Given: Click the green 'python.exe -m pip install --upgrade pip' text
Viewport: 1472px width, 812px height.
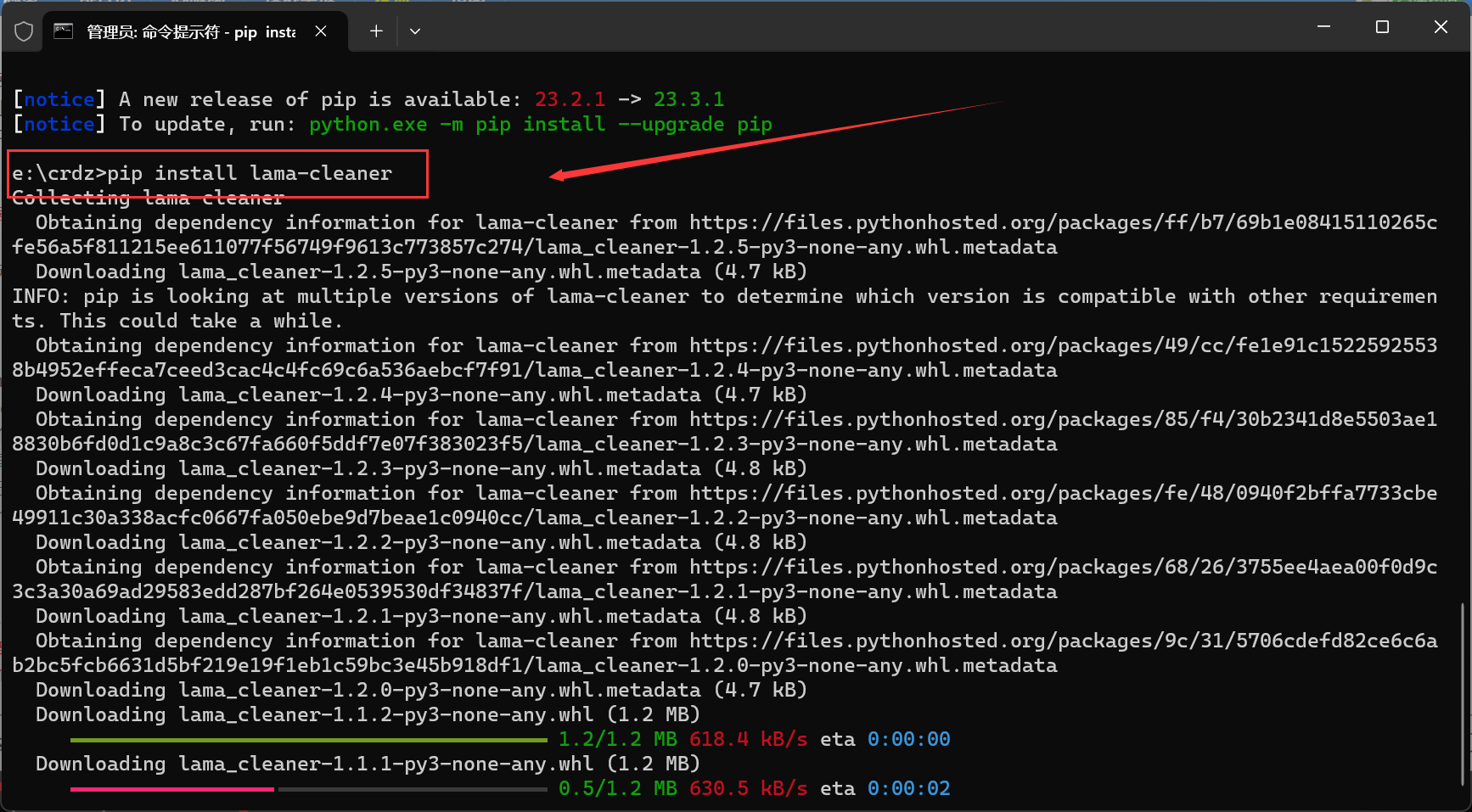Looking at the screenshot, I should (x=540, y=125).
